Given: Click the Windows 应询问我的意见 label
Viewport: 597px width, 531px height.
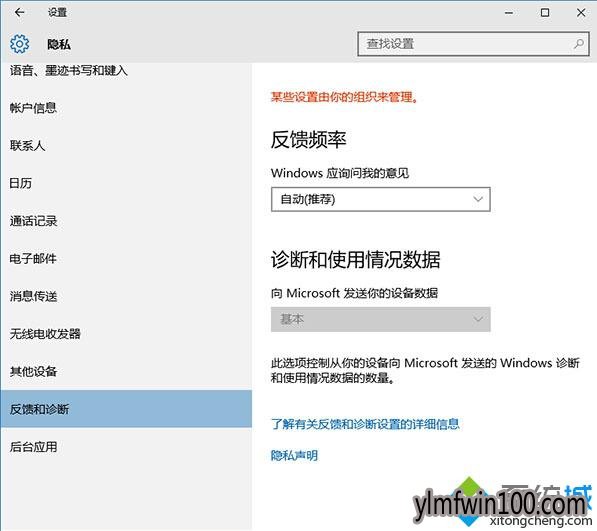Looking at the screenshot, I should click(x=340, y=173).
